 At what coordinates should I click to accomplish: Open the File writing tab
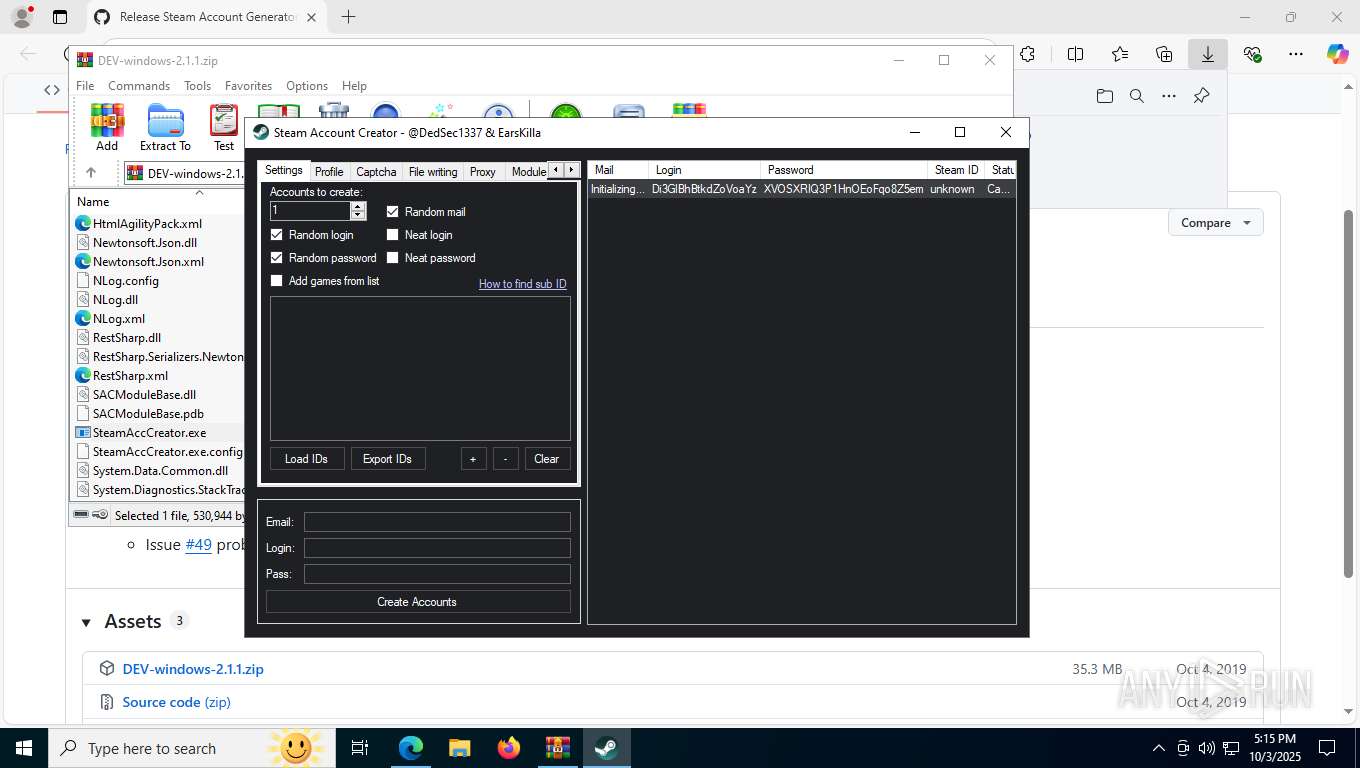[x=433, y=172]
